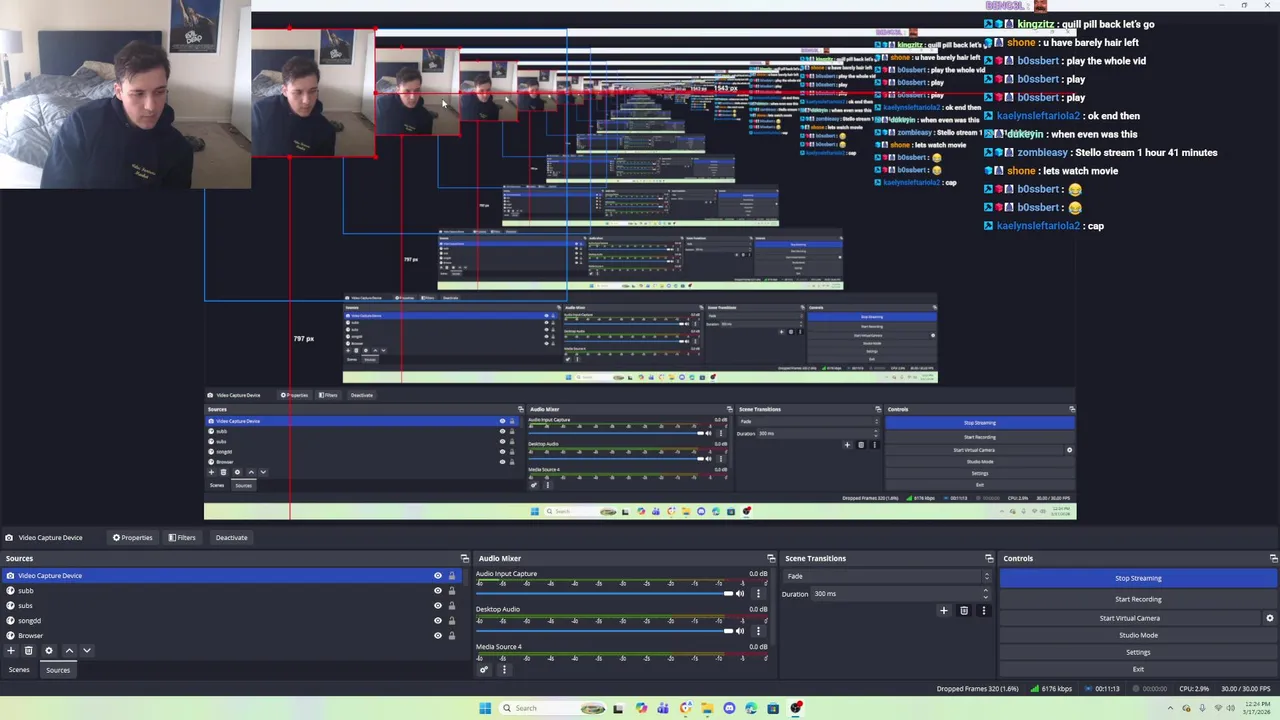Pop out the Sources dock icon

coord(464,558)
